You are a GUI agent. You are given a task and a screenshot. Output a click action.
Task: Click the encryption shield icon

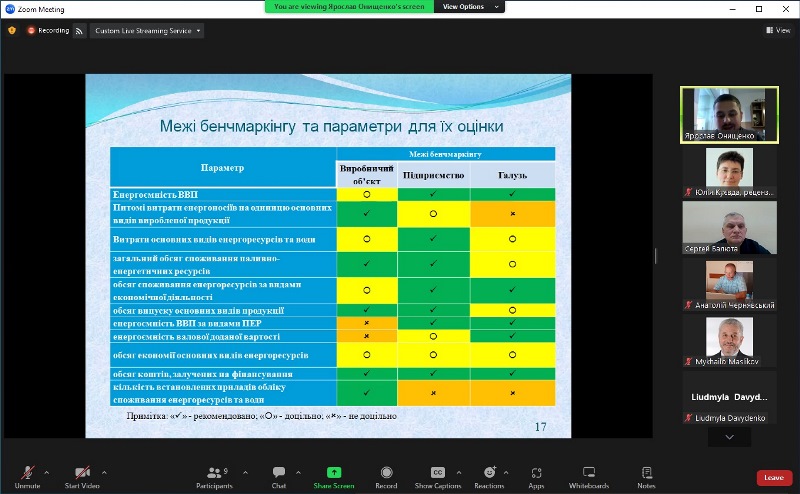tap(12, 31)
